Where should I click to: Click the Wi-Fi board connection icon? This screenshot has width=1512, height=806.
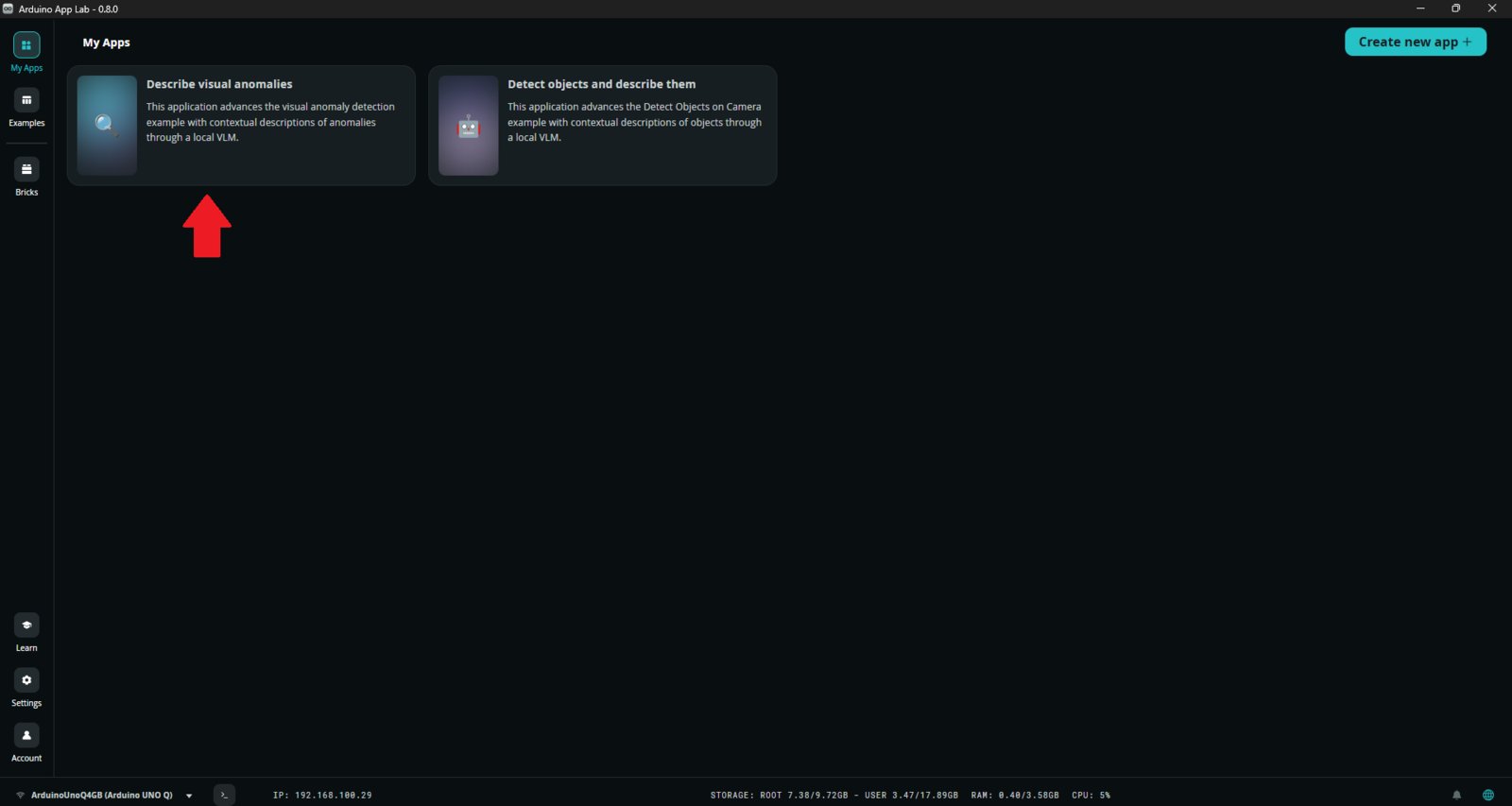tap(20, 796)
